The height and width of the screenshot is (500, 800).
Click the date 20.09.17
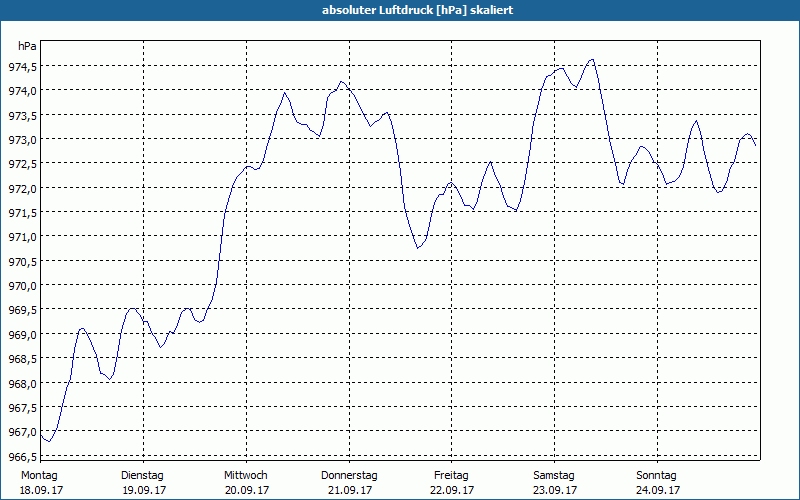click(x=247, y=490)
